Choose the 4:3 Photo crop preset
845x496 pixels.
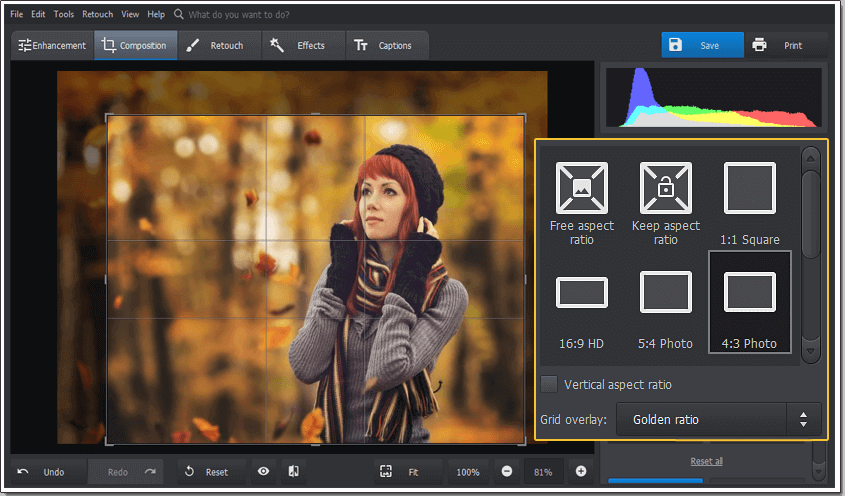click(749, 293)
